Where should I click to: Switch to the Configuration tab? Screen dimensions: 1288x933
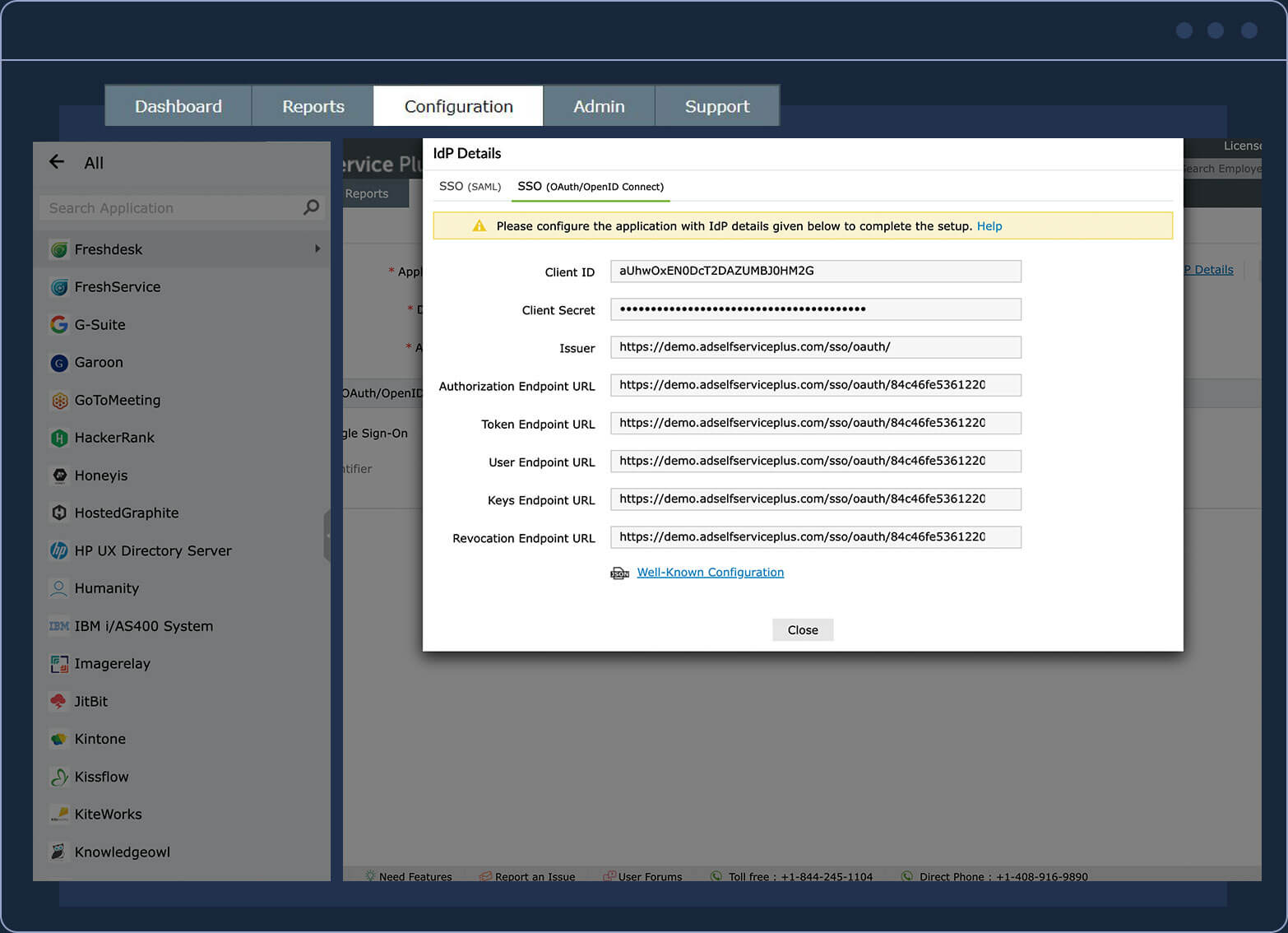click(x=457, y=105)
